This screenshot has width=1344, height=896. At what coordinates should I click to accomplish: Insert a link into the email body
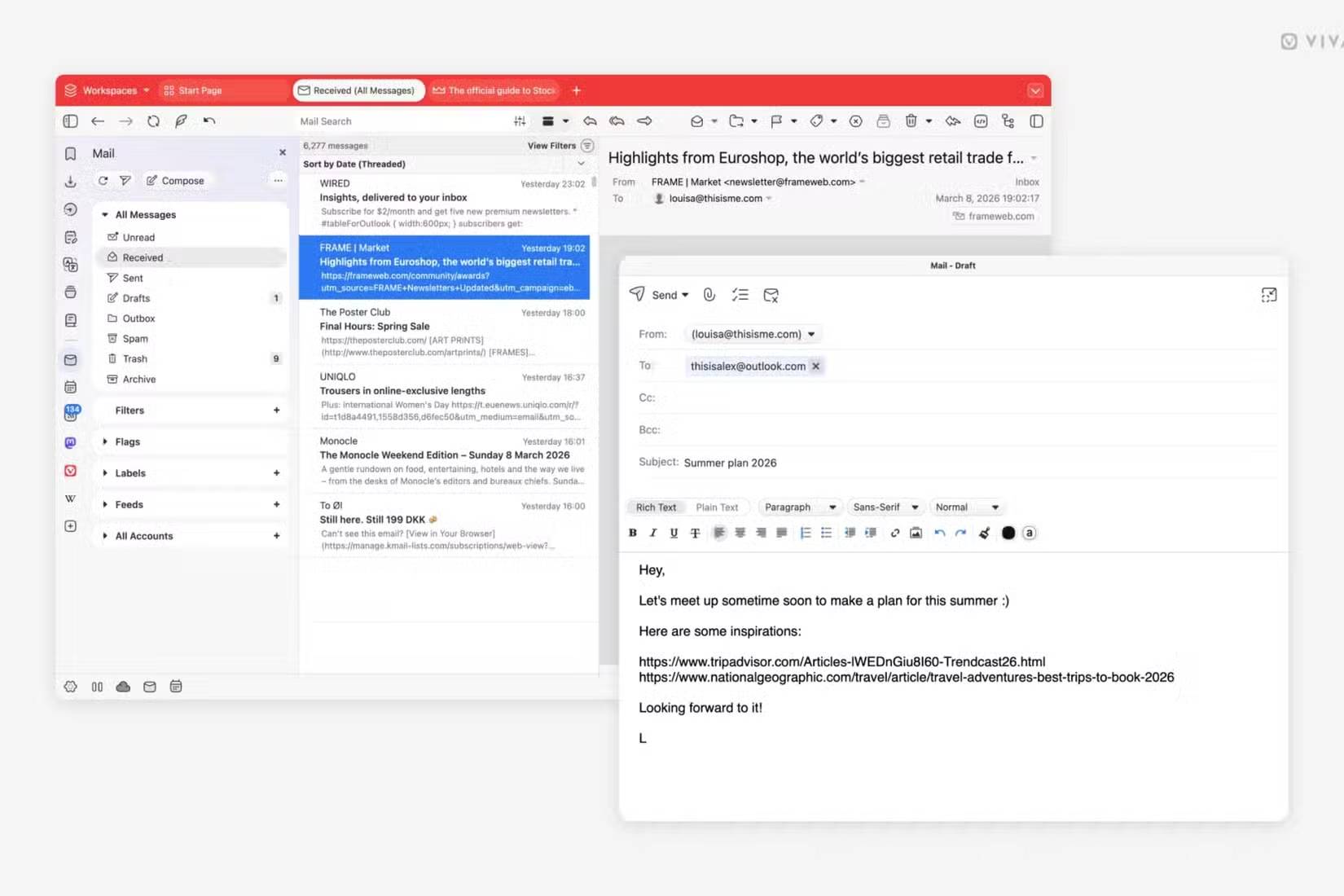(894, 533)
